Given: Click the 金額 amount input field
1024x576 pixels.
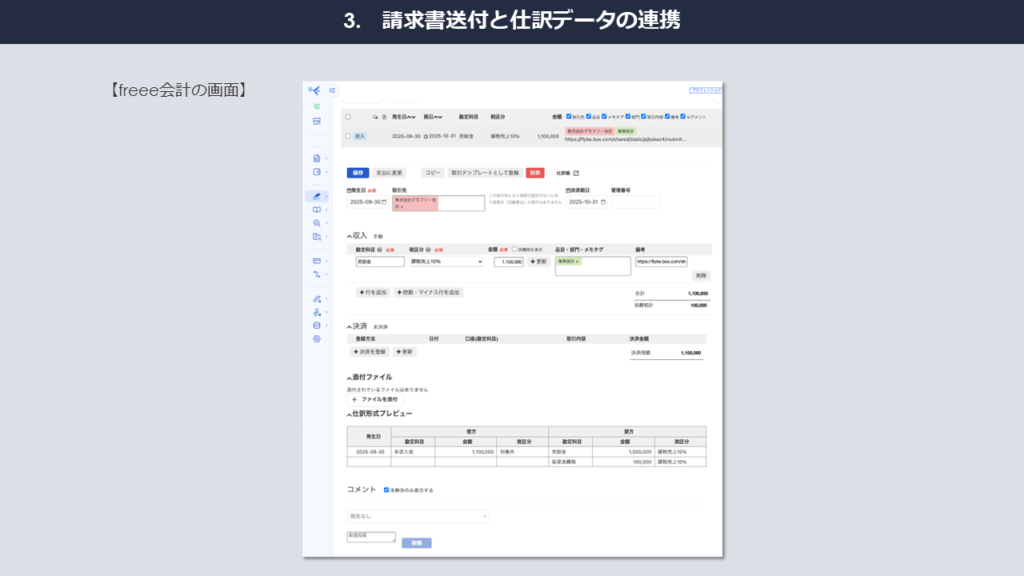Looking at the screenshot, I should pyautogui.click(x=508, y=262).
